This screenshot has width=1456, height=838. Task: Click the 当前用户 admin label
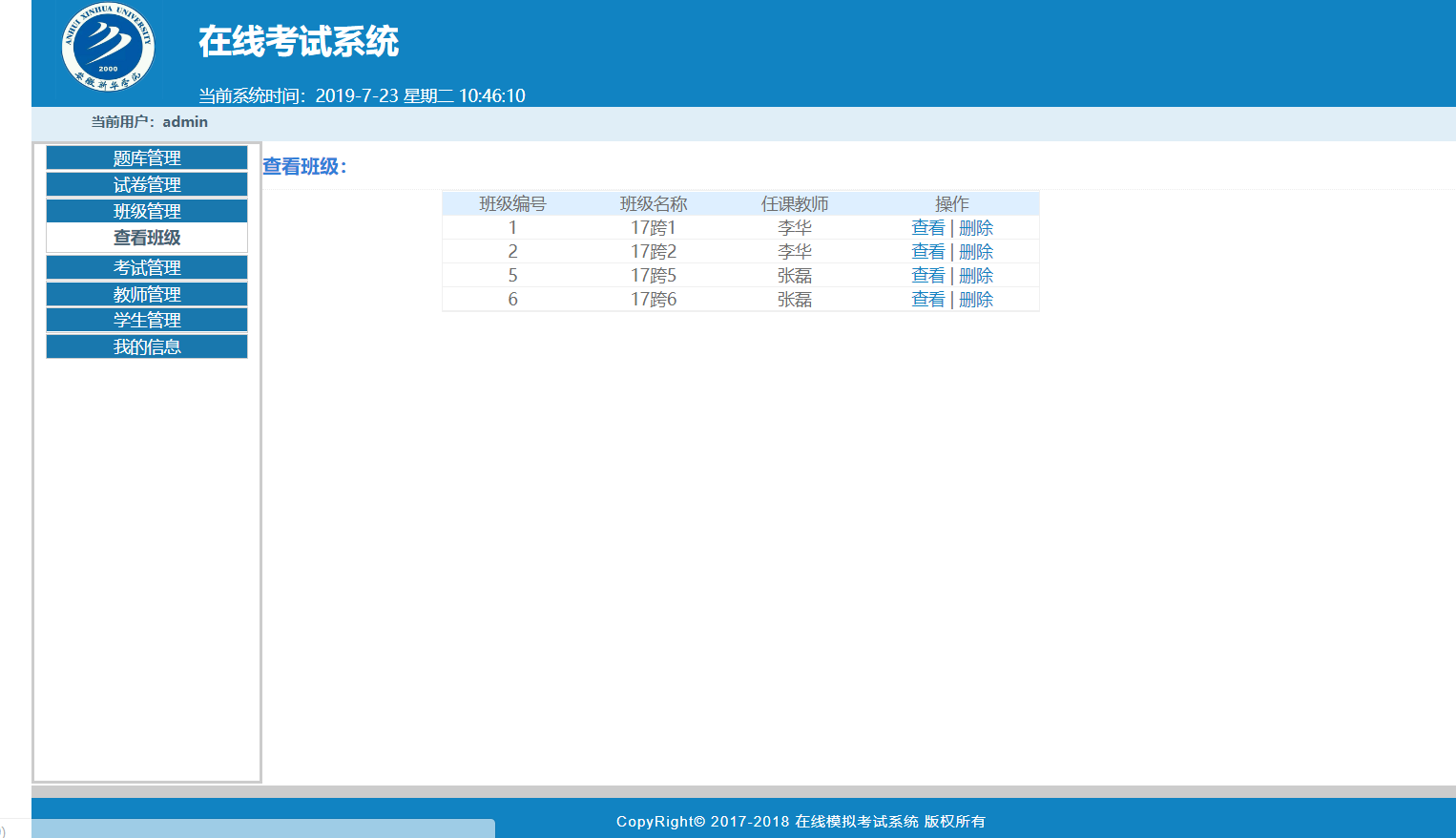click(149, 122)
